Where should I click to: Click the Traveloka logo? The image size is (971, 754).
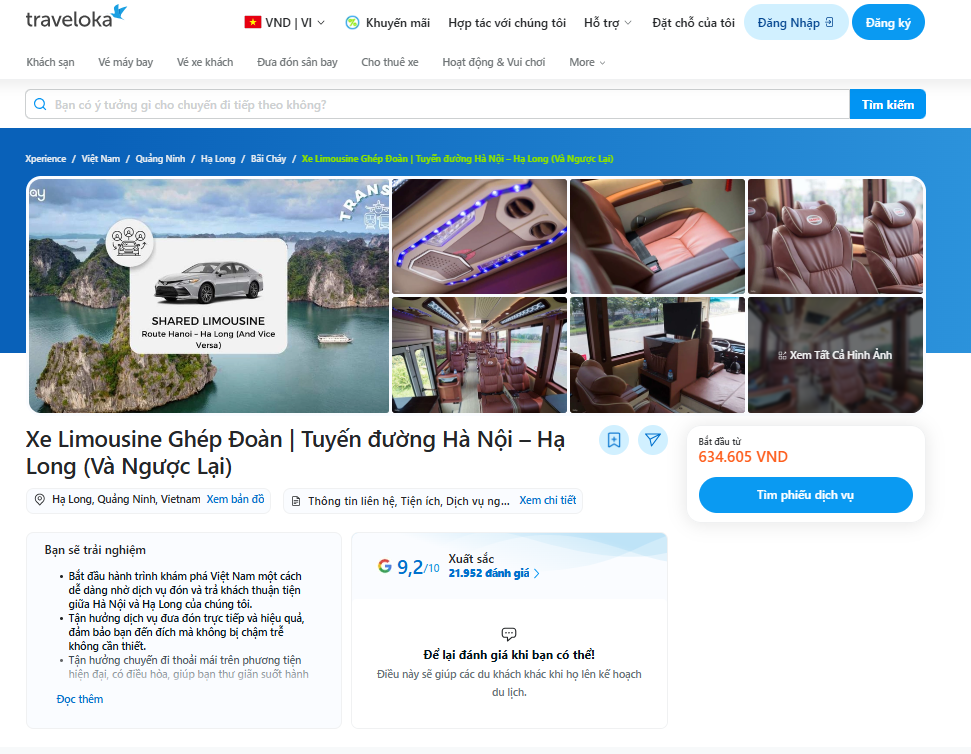click(76, 18)
